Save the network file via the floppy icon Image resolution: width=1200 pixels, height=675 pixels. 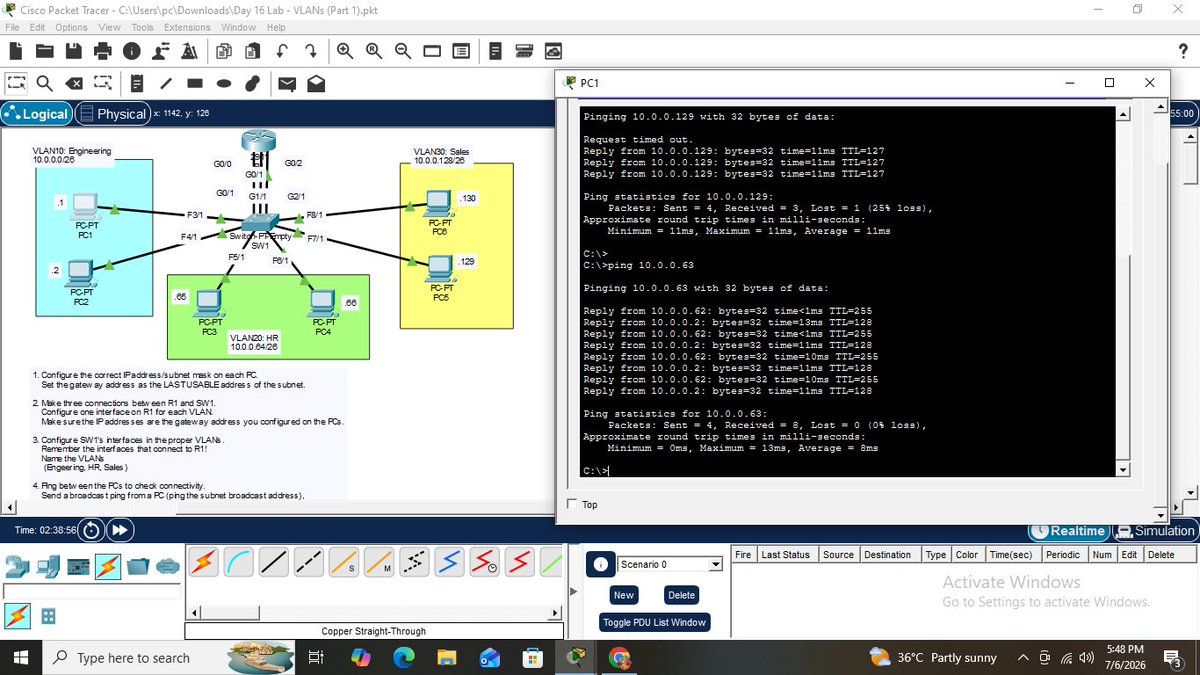click(x=74, y=50)
